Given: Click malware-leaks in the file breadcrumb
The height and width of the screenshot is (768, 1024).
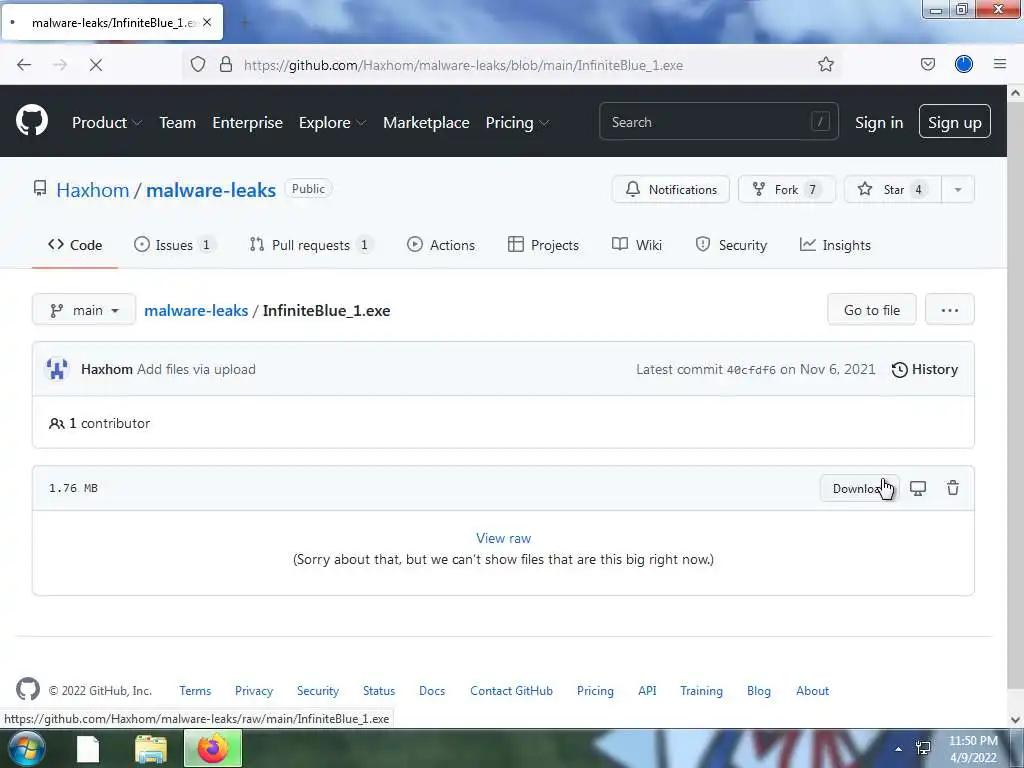Looking at the screenshot, I should (x=196, y=310).
